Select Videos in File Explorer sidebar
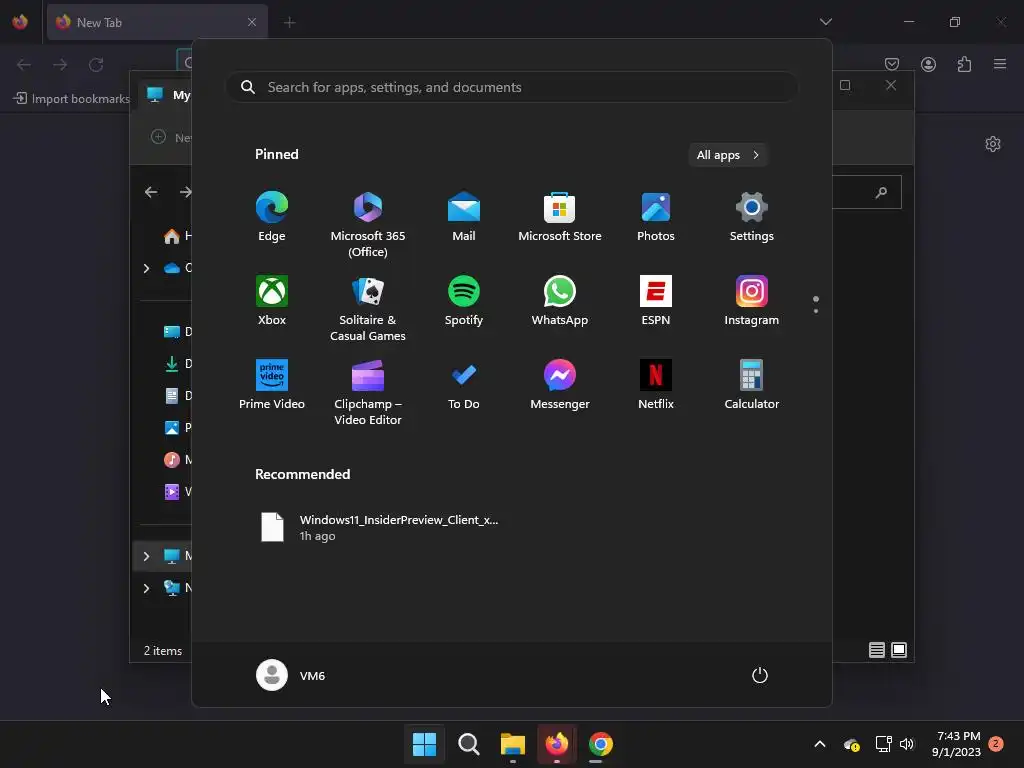Viewport: 1024px width, 768px height. (x=177, y=492)
